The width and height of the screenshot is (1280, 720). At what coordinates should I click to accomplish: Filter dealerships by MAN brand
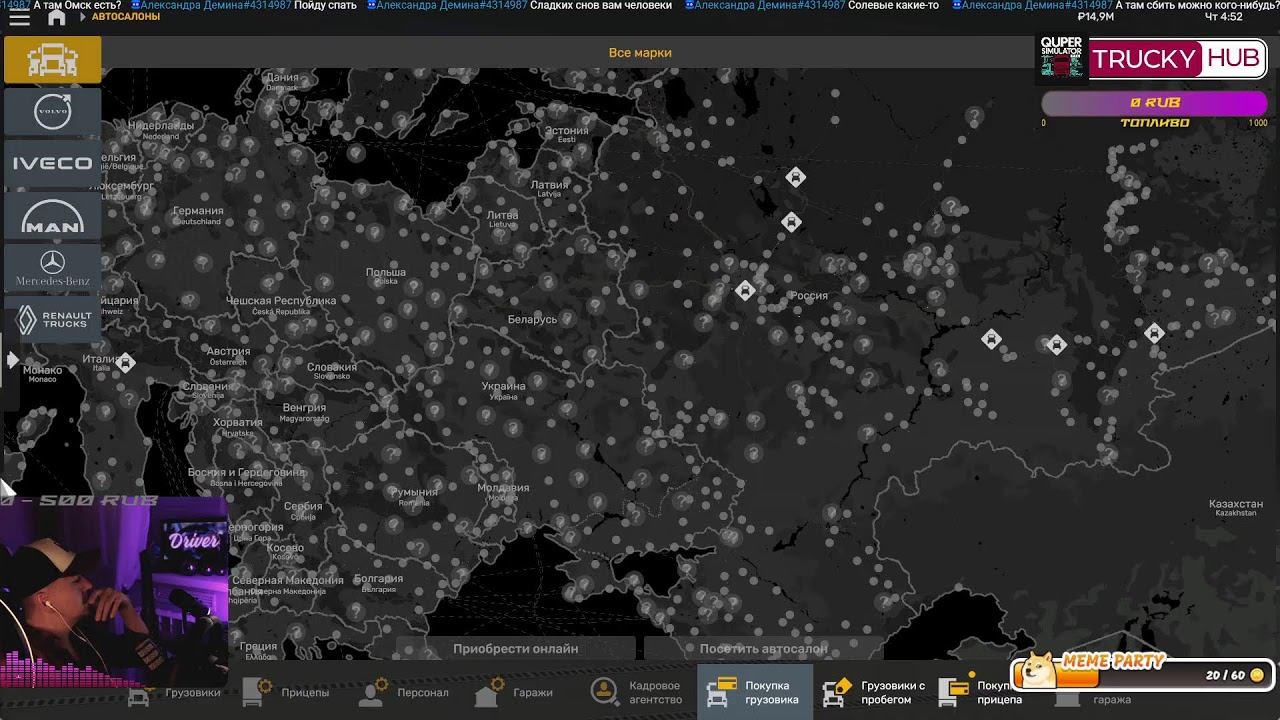(52, 215)
